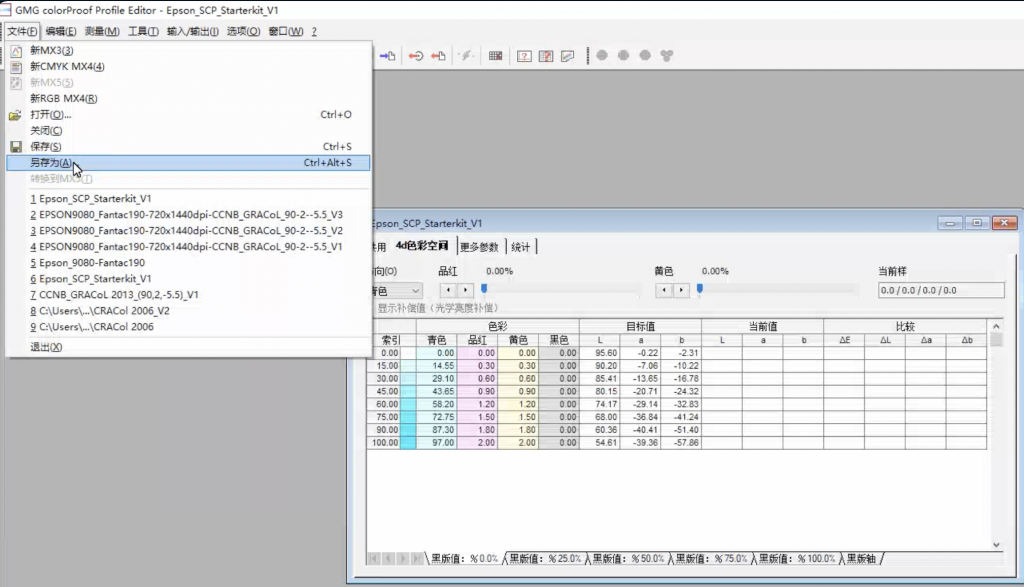The height and width of the screenshot is (587, 1024).
Task: Click the 黄色 slider handle
Action: pyautogui.click(x=699, y=289)
